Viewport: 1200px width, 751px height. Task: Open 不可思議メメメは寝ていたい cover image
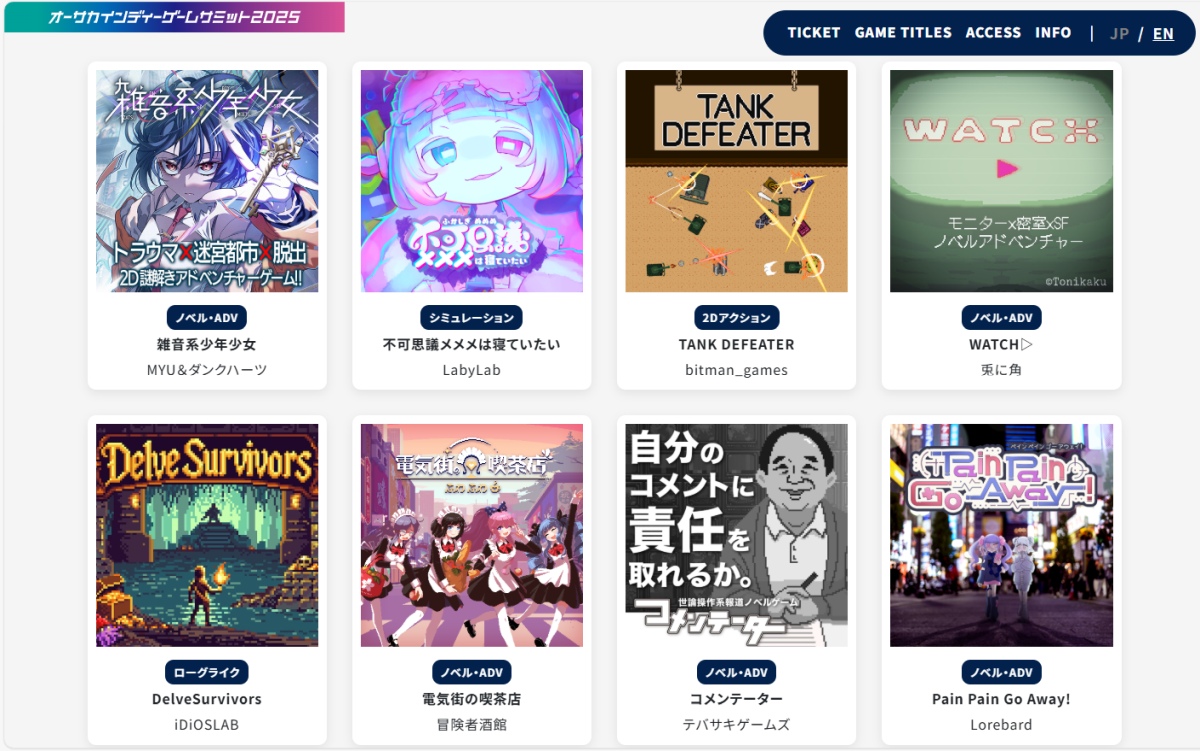[x=472, y=181]
